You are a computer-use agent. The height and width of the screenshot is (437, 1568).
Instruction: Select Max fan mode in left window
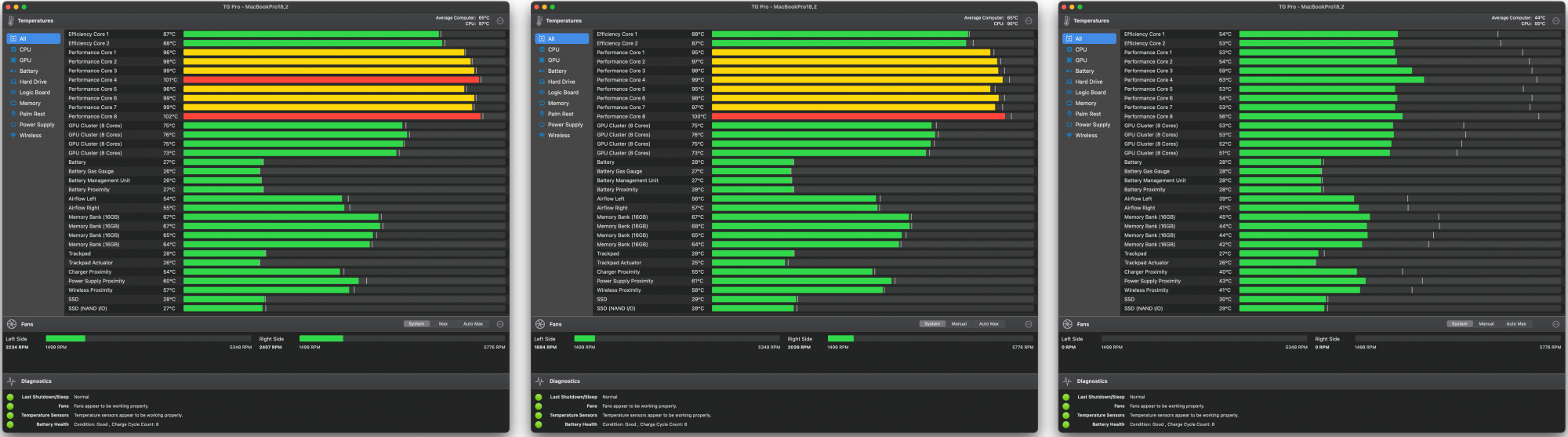coord(443,324)
